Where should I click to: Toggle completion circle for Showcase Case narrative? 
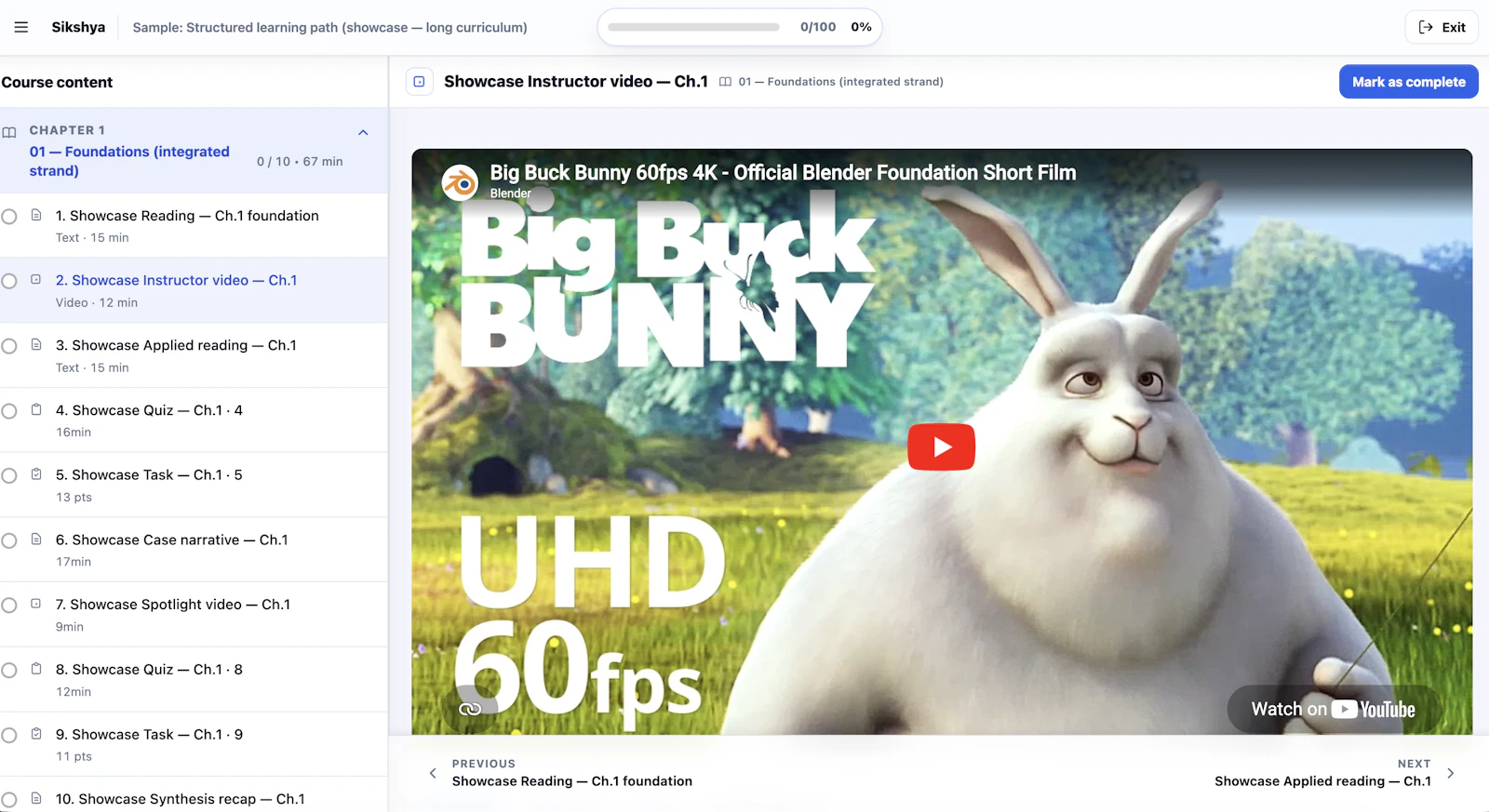(9, 540)
